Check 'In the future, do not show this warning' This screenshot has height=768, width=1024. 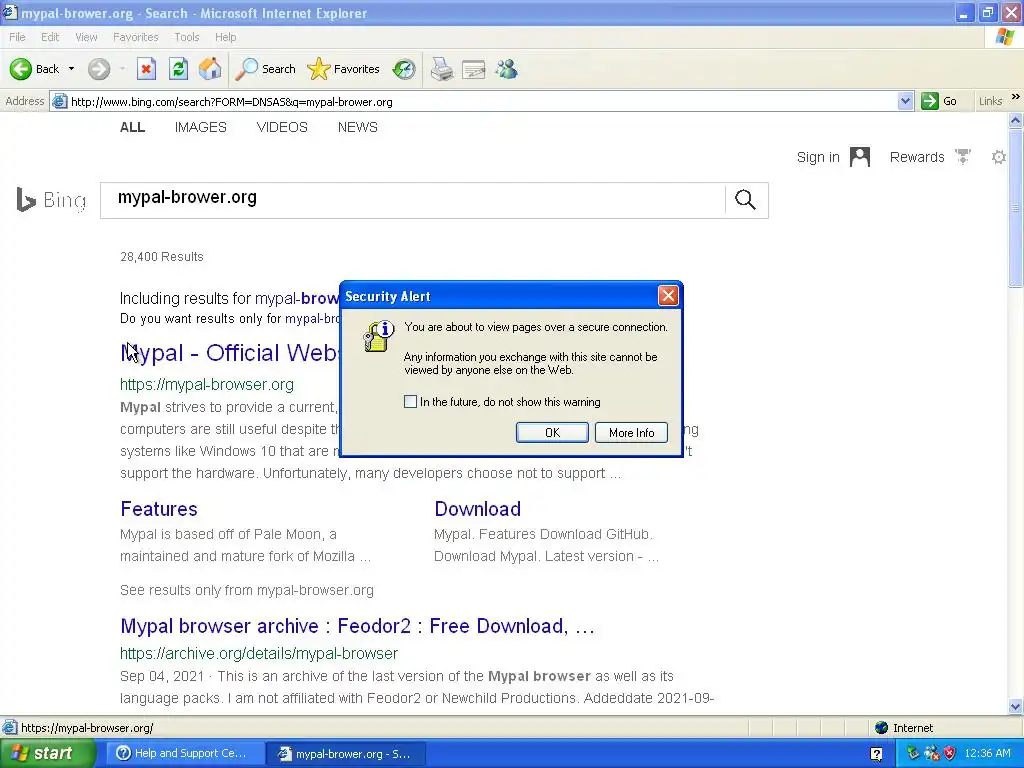tap(410, 402)
